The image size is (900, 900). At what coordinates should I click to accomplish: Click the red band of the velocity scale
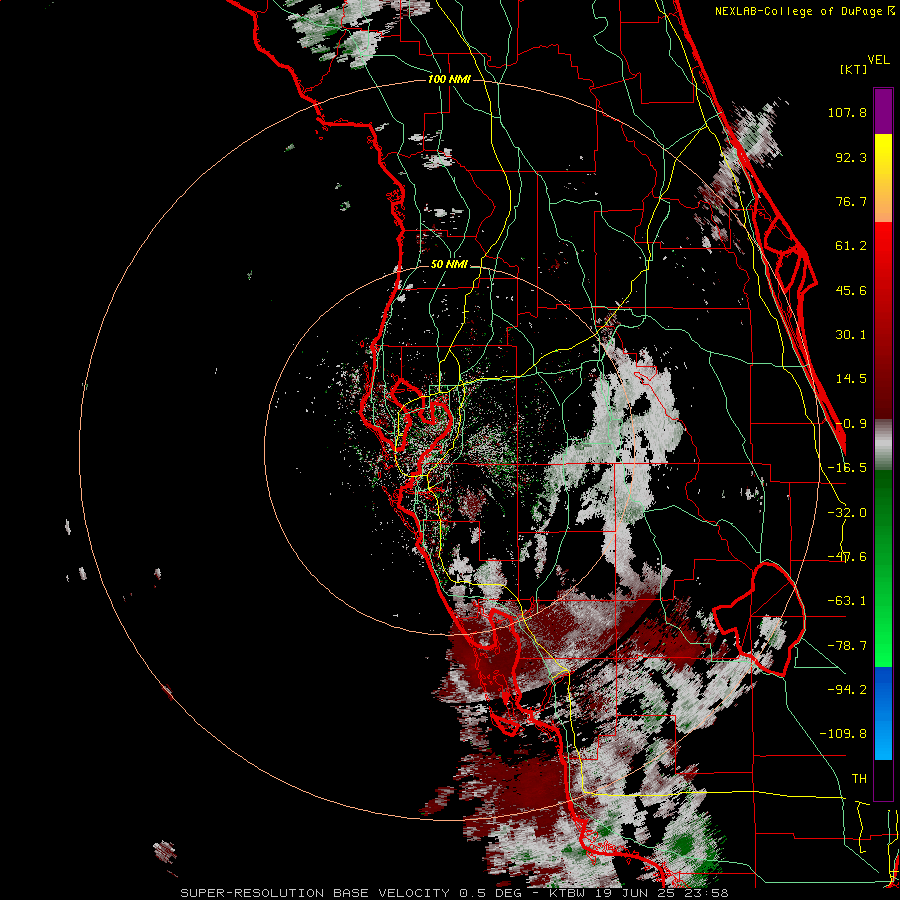pos(883,320)
